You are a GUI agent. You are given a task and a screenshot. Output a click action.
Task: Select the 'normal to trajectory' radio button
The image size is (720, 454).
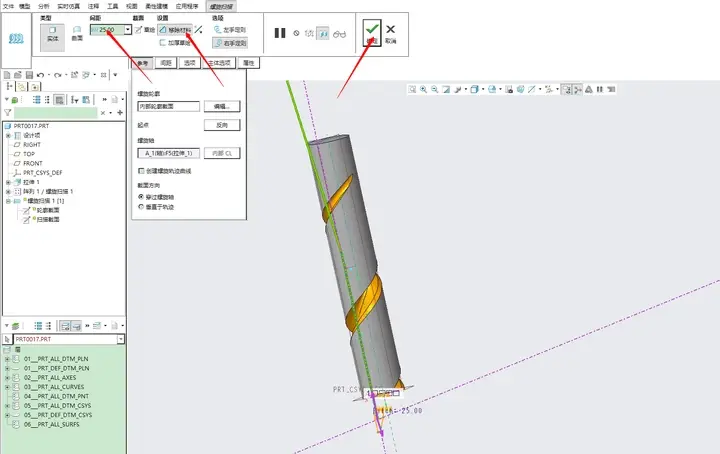[141, 207]
